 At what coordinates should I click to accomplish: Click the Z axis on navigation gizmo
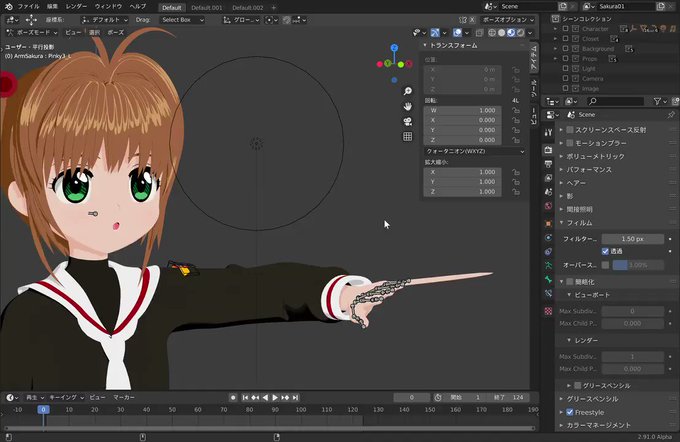(394, 48)
